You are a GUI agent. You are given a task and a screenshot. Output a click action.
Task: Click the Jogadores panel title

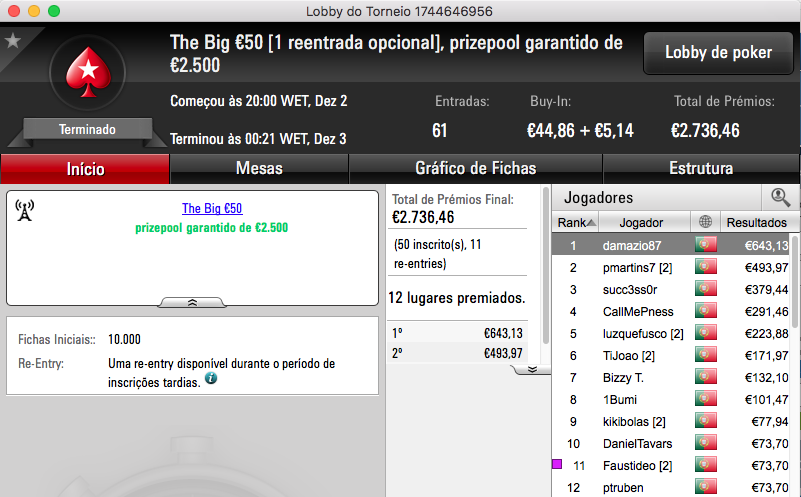(x=598, y=197)
